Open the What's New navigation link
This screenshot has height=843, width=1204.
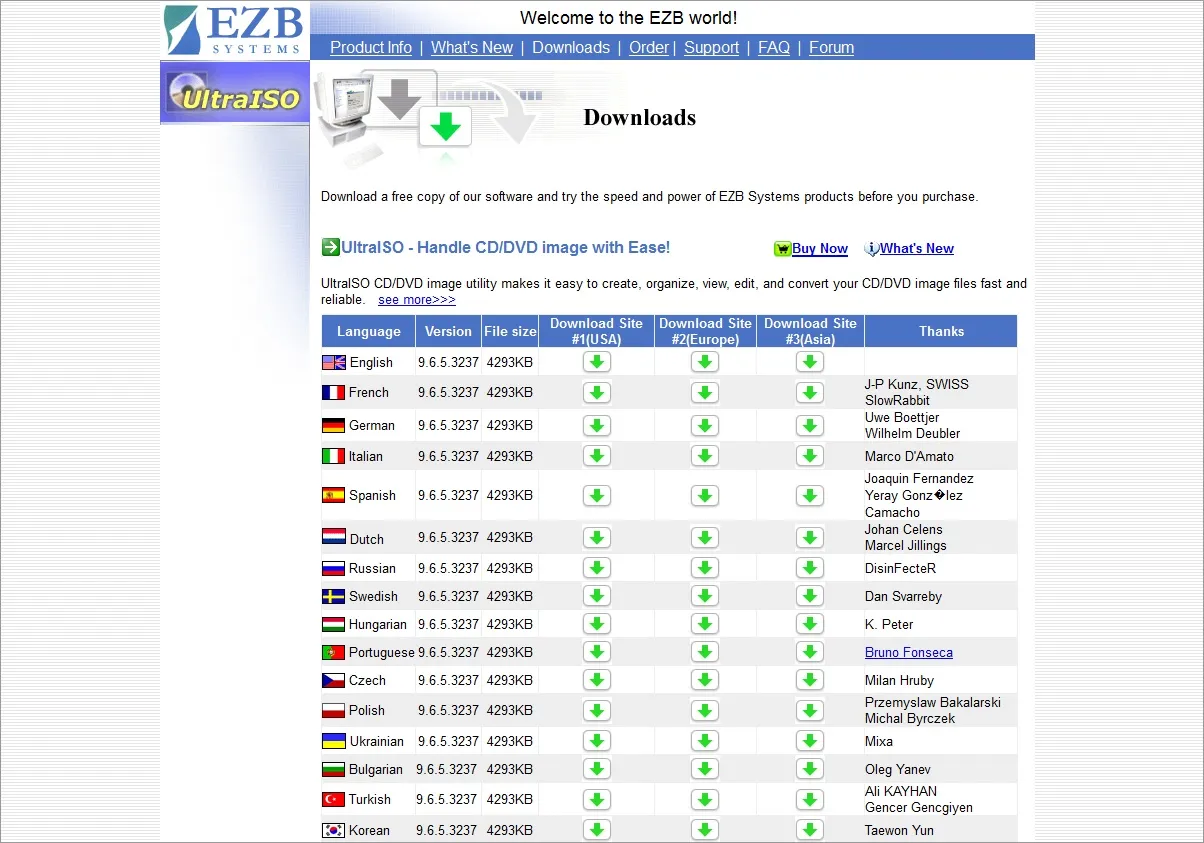[x=472, y=47]
